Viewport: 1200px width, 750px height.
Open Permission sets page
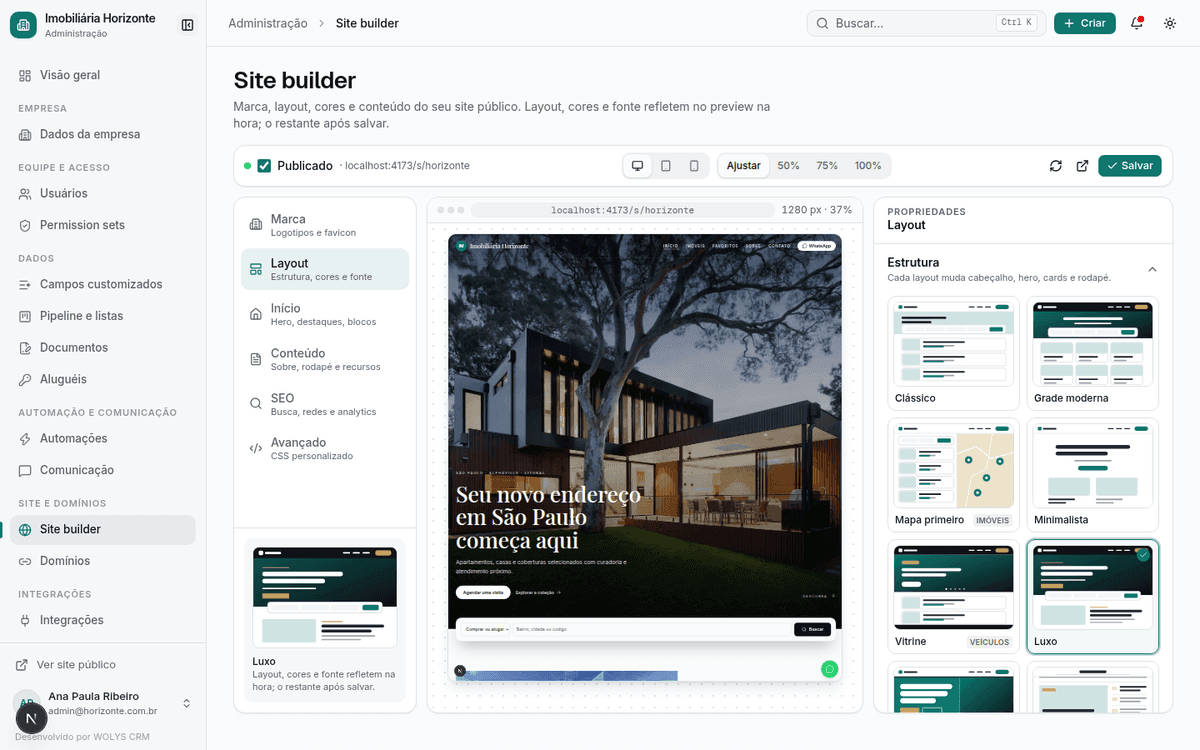point(103,225)
